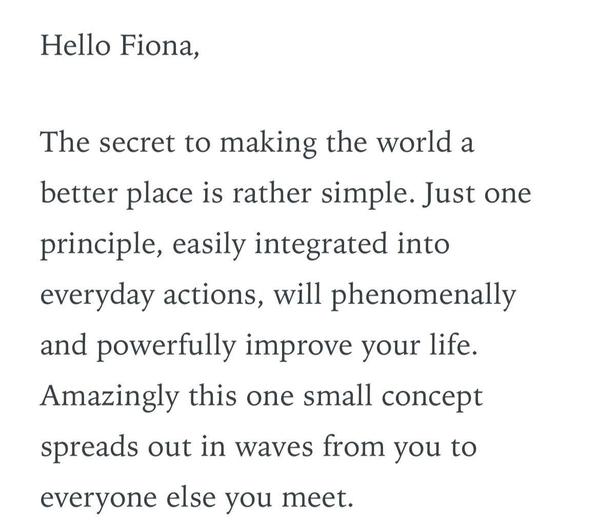This screenshot has width=600, height=526.
Task: Click the greeting line "Hello Fiona,"
Action: [x=120, y=46]
